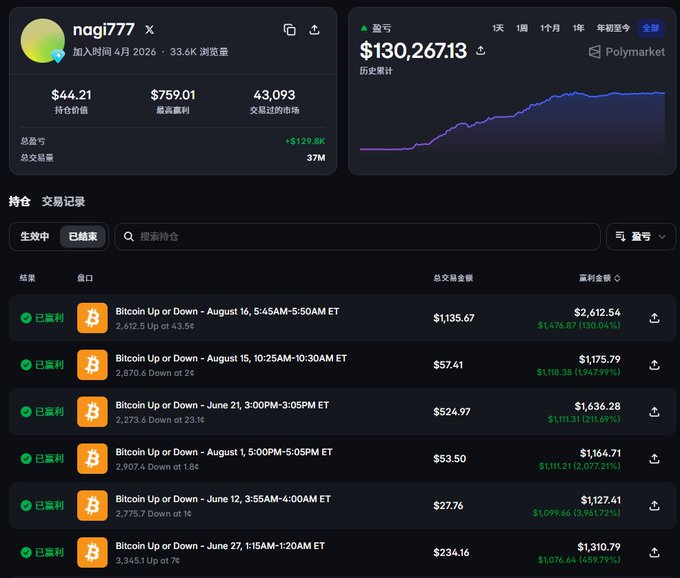This screenshot has width=680, height=578.
Task: Click the $57.41 total traded amount
Action: coord(448,365)
